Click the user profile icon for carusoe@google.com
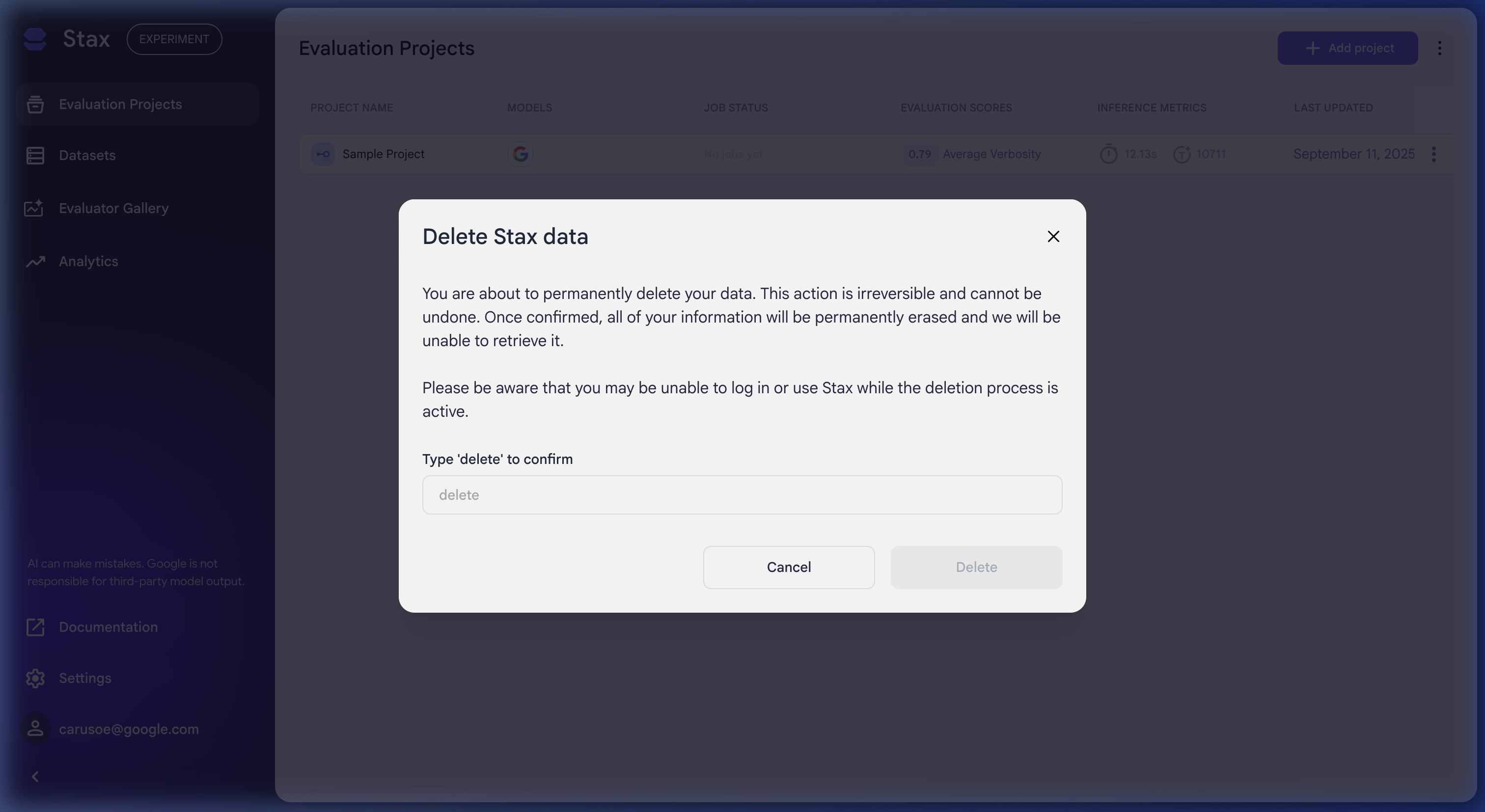 point(35,729)
